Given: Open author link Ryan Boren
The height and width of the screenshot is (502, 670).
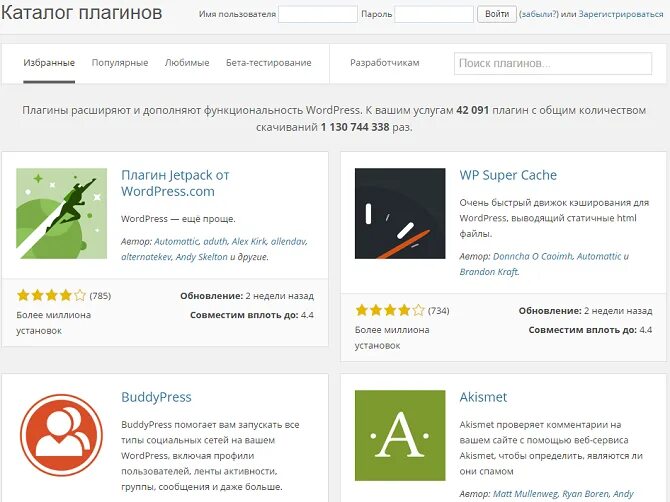Looking at the screenshot, I should (x=585, y=494).
